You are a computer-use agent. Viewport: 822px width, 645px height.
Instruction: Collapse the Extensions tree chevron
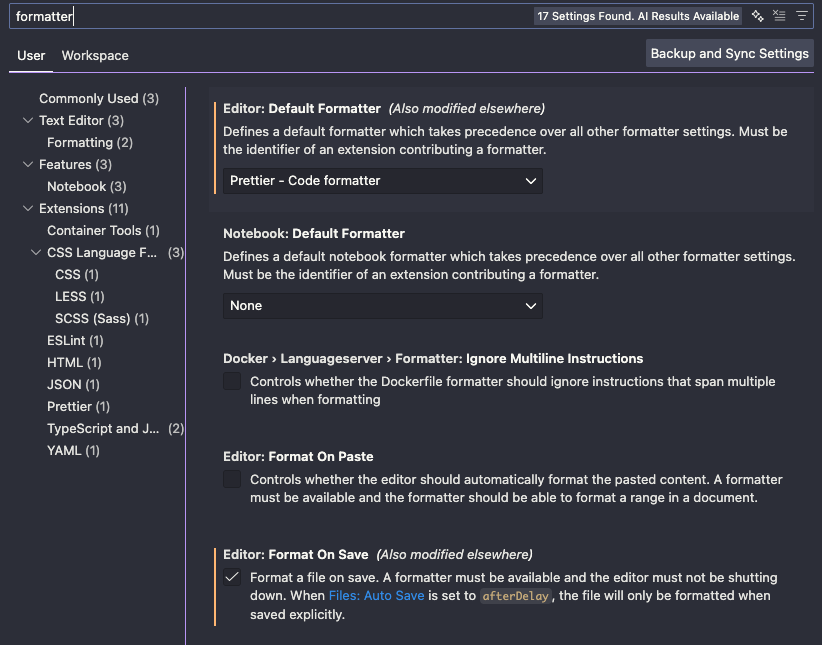tap(28, 209)
